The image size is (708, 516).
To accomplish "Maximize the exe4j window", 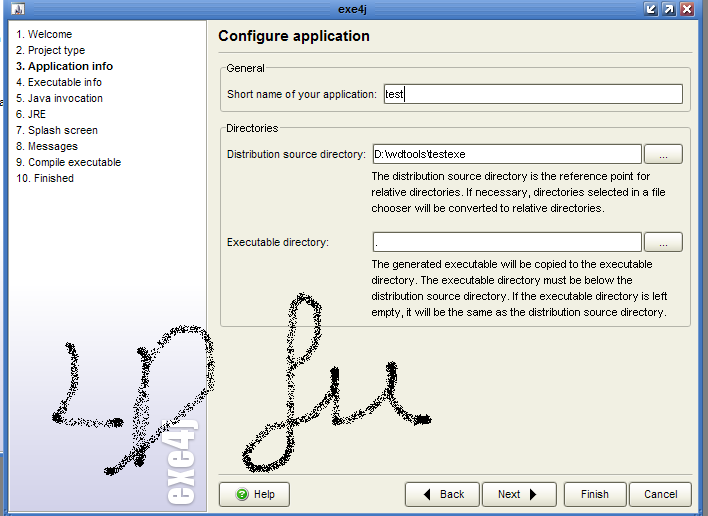I will (669, 9).
